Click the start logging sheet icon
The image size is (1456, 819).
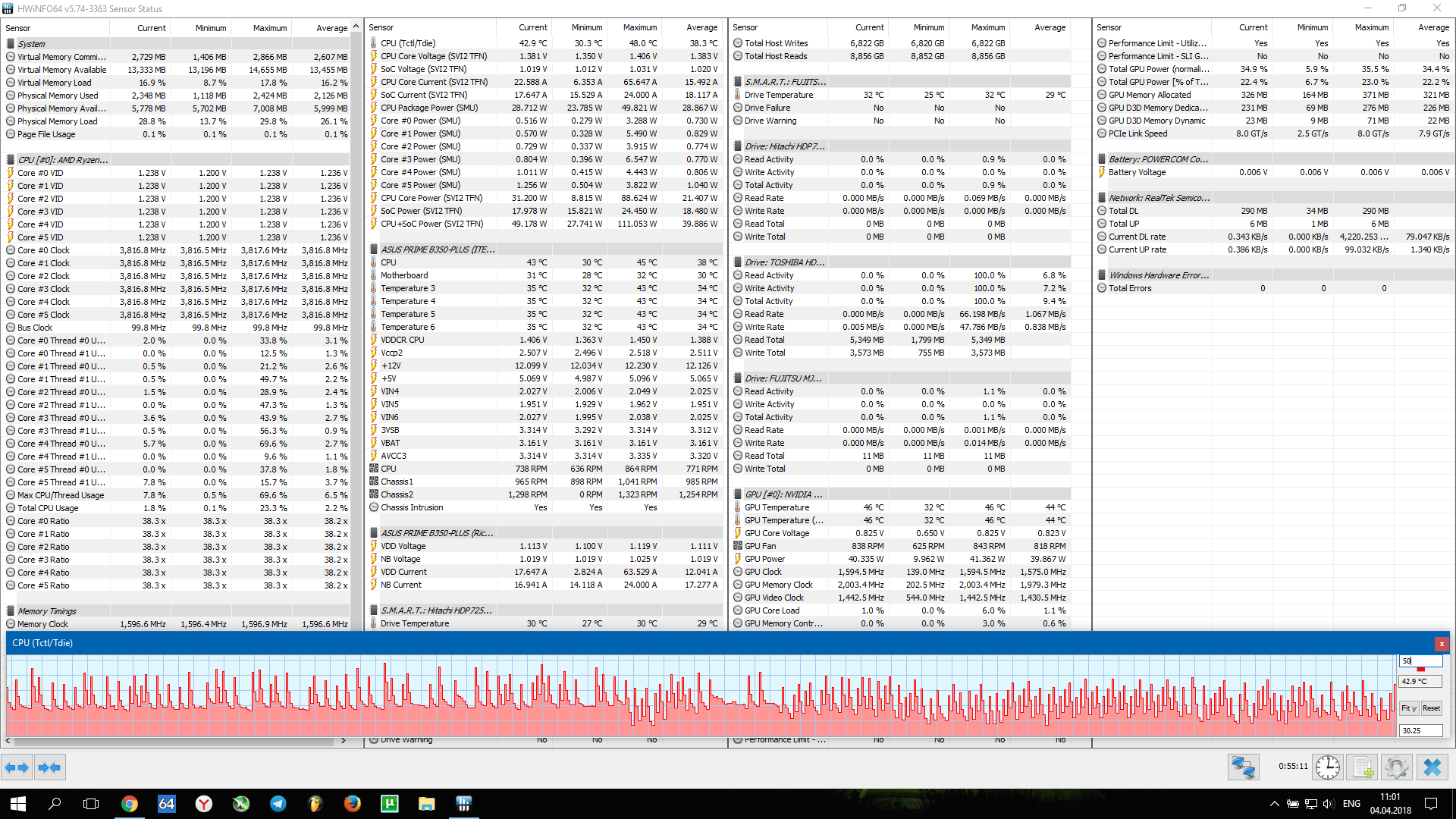[x=1363, y=767]
